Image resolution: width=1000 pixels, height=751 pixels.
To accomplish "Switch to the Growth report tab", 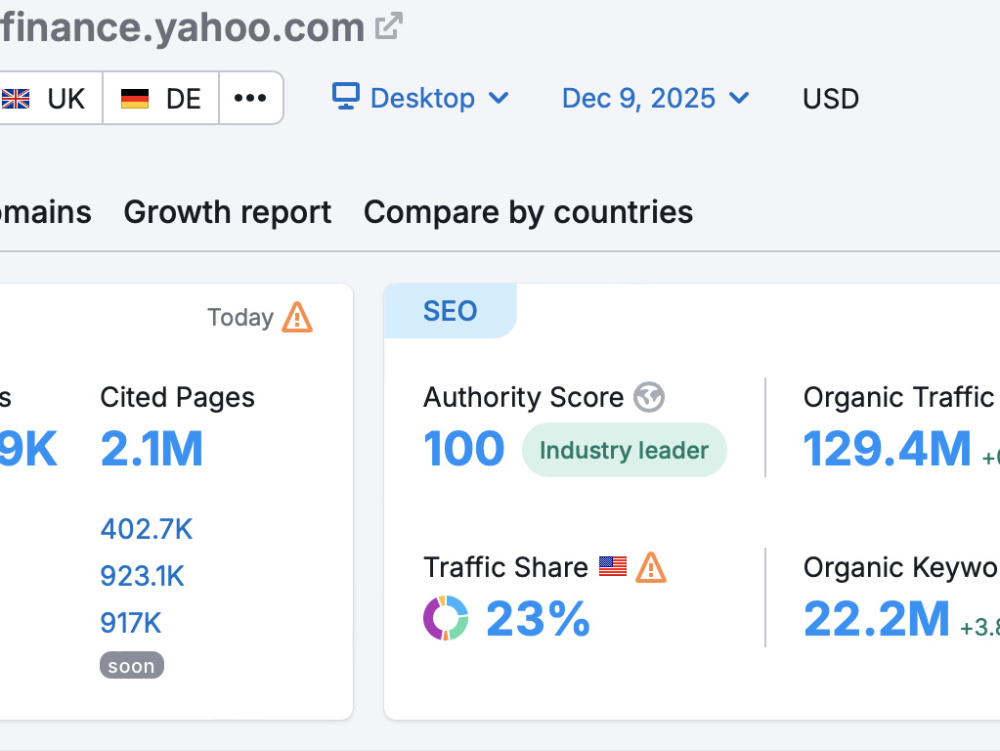I will point(228,212).
